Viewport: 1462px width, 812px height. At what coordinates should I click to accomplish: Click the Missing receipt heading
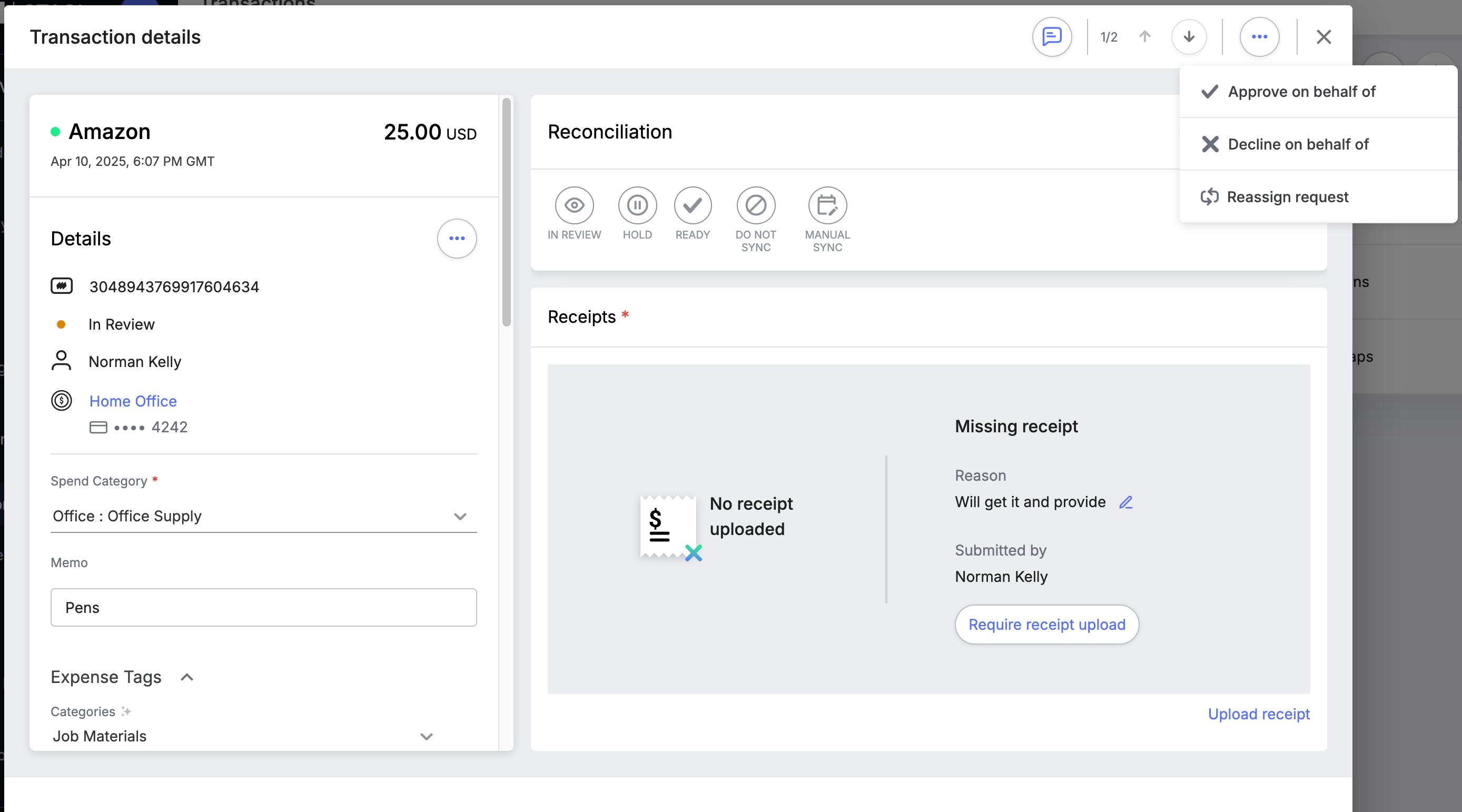click(1016, 426)
